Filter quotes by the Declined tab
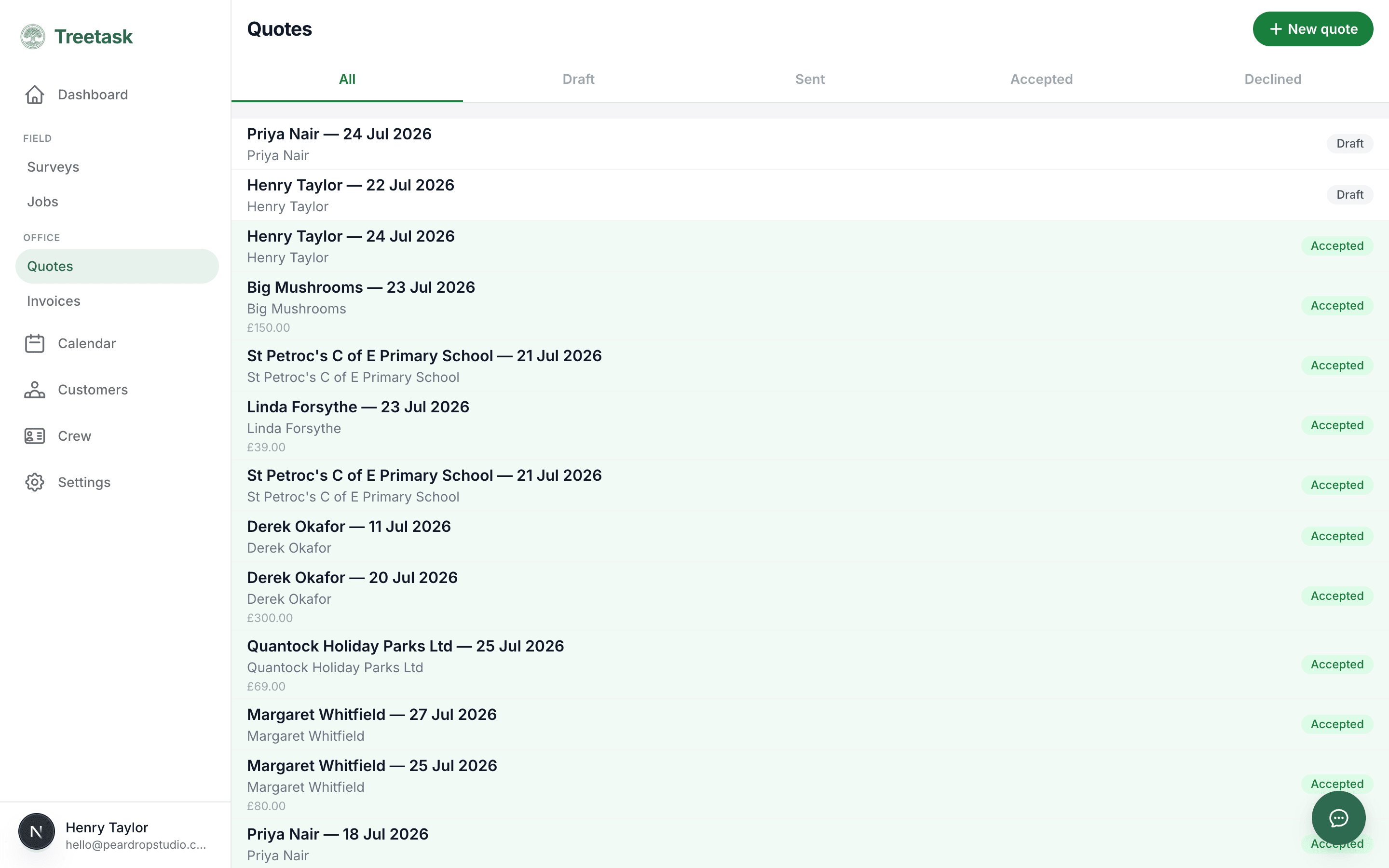 coord(1272,79)
